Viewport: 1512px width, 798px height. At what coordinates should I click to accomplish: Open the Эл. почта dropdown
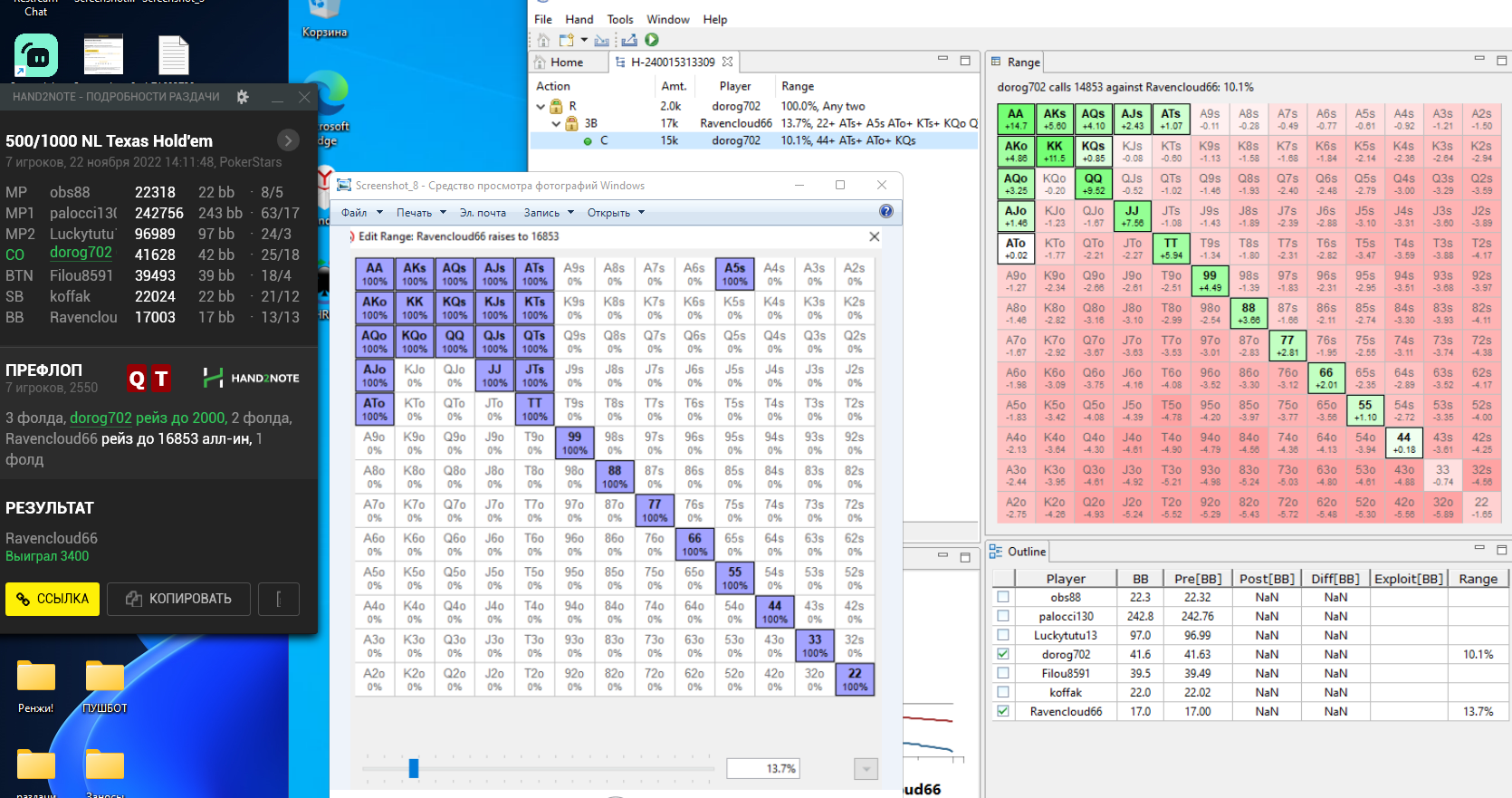[483, 213]
